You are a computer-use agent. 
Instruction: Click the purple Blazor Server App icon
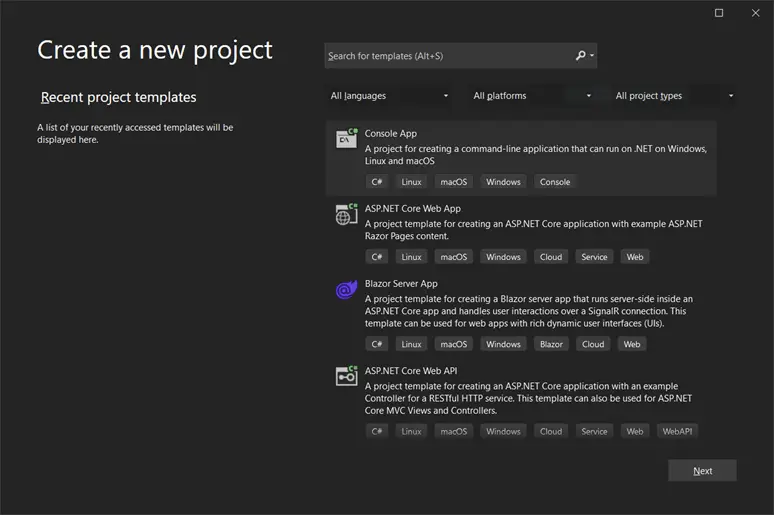(347, 289)
